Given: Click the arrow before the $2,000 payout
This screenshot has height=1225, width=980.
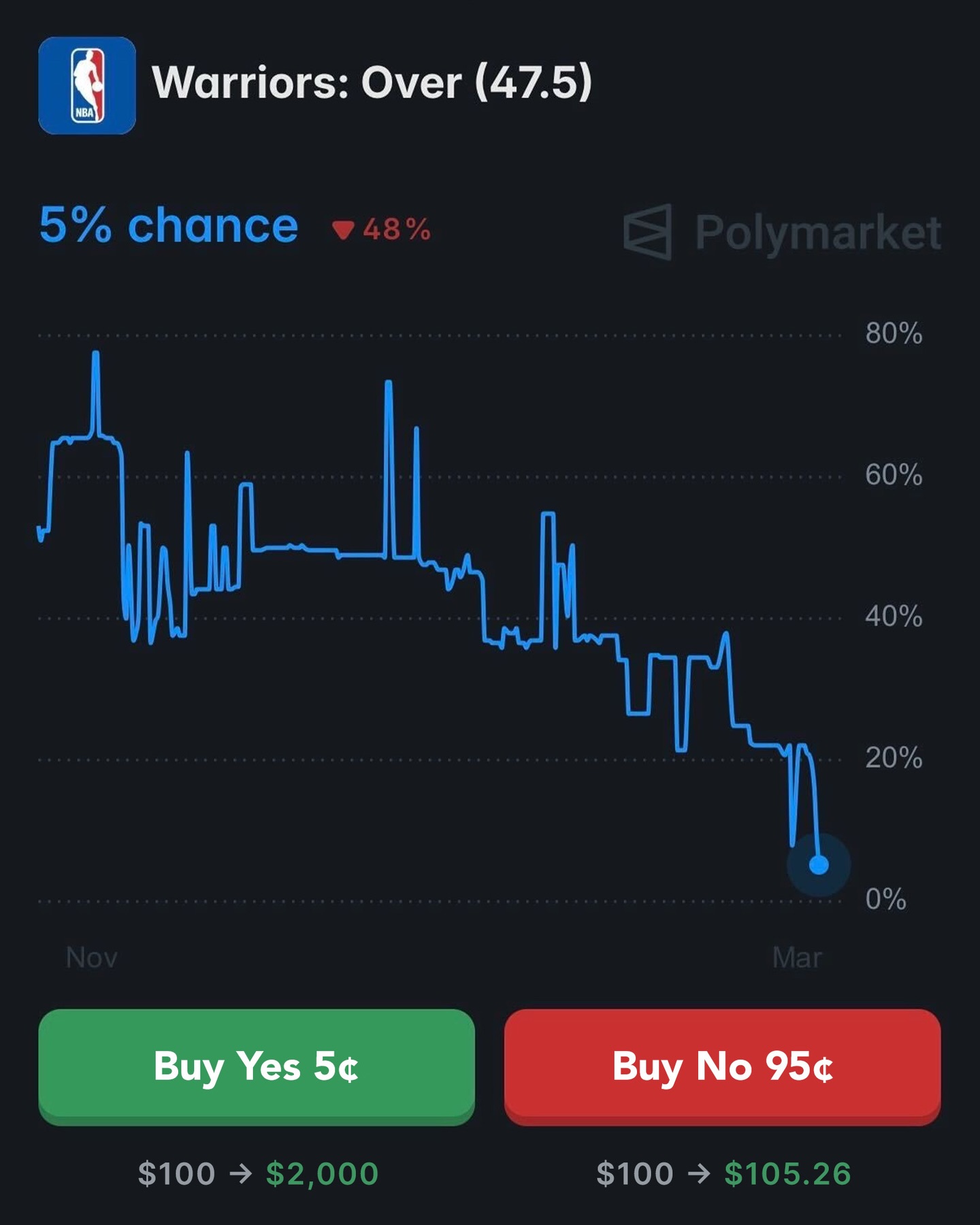Looking at the screenshot, I should pos(241,1173).
